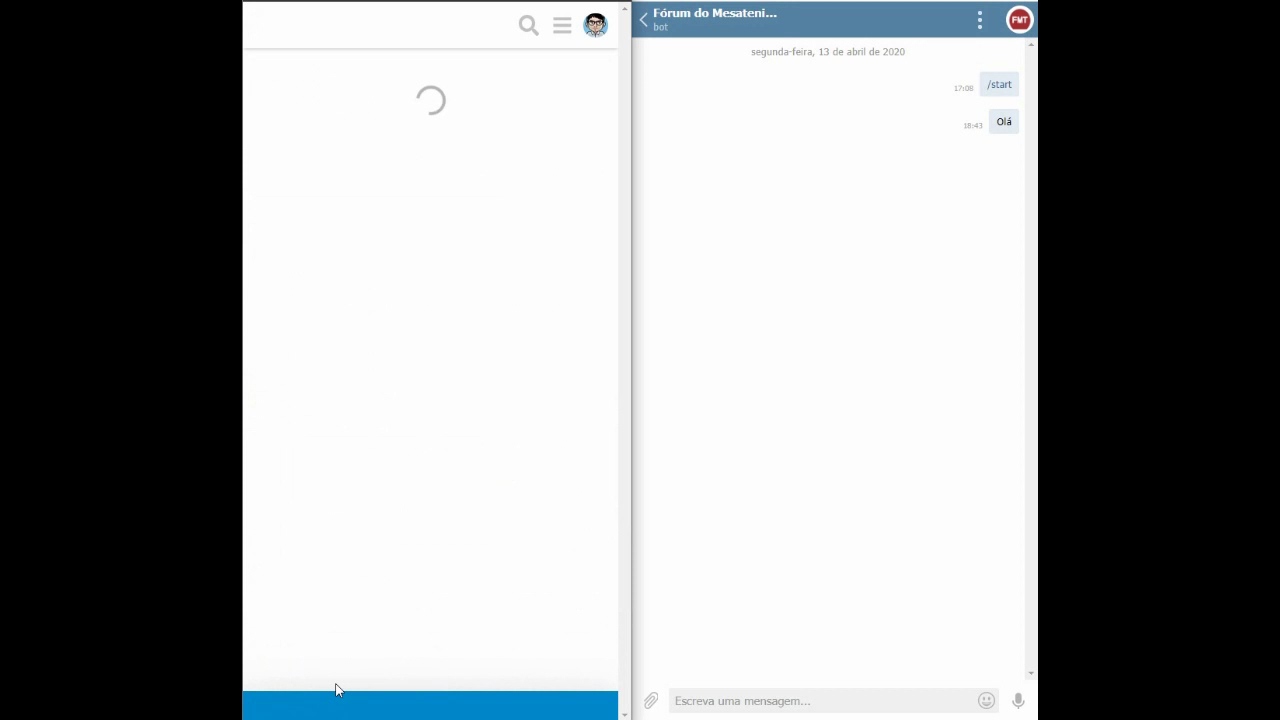Screen dimensions: 1280x720
Task: Open the hamburger menu icon
Action: point(562,26)
